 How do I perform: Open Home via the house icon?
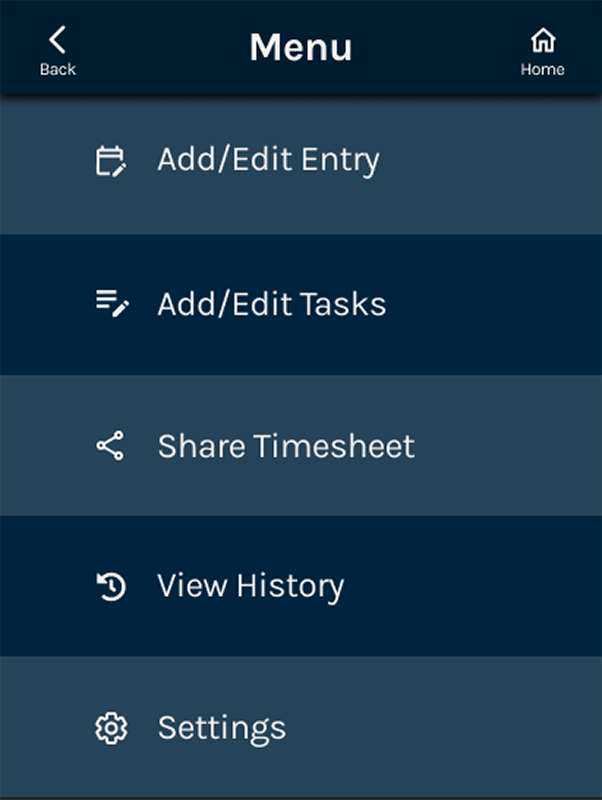pos(543,38)
